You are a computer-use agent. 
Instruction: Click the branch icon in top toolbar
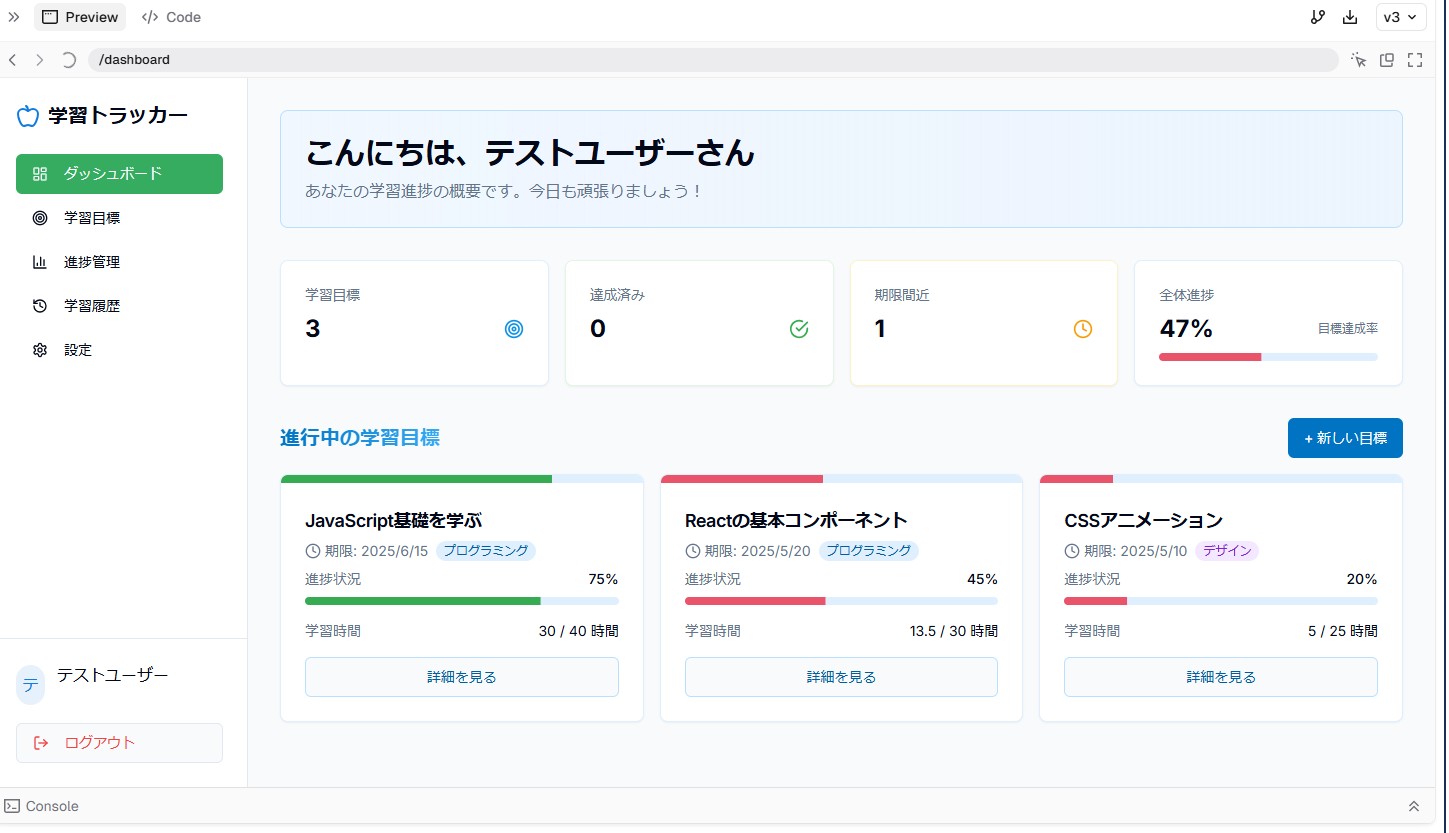coord(1317,17)
